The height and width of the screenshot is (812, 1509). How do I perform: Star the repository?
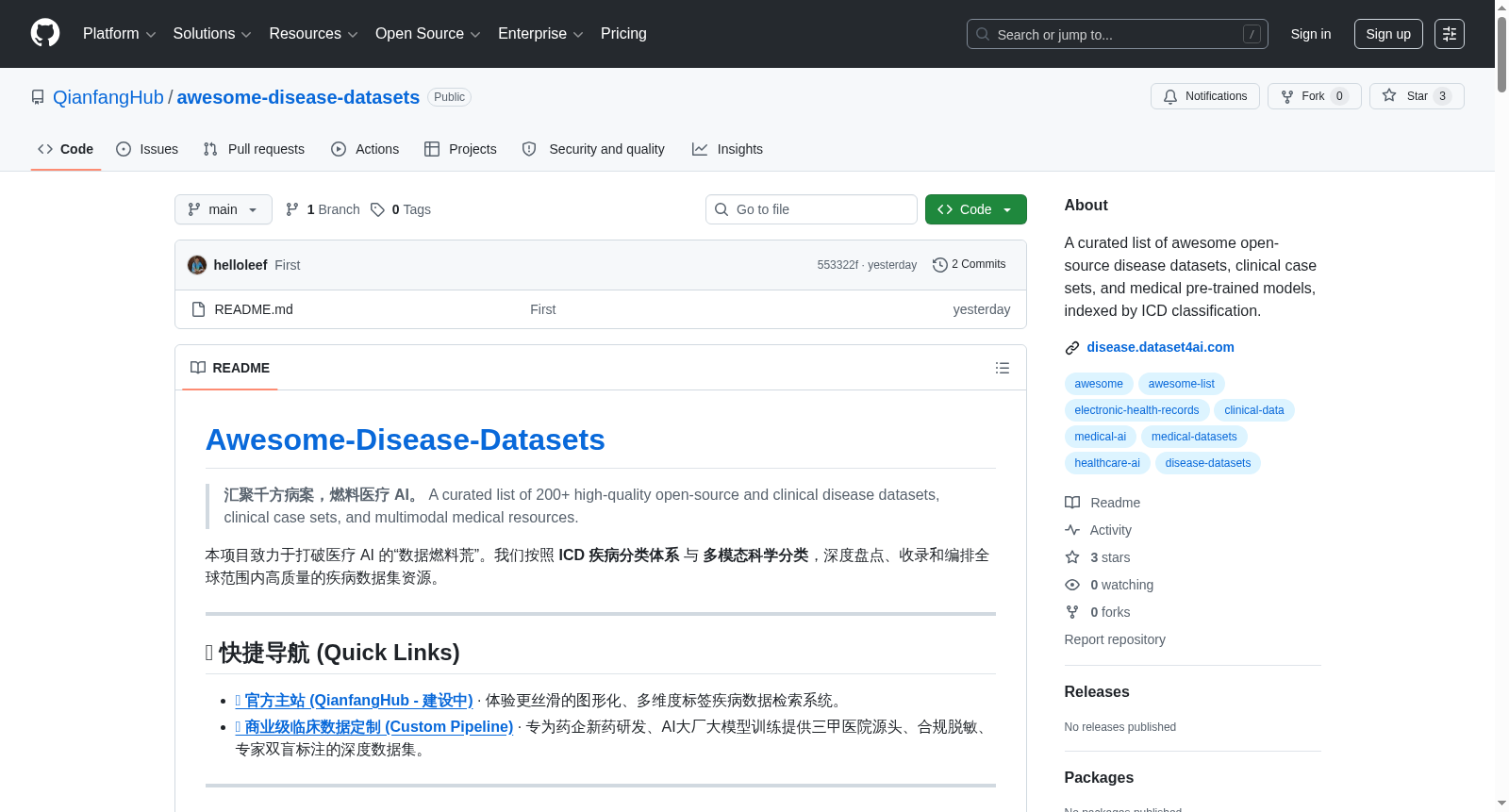point(1417,96)
